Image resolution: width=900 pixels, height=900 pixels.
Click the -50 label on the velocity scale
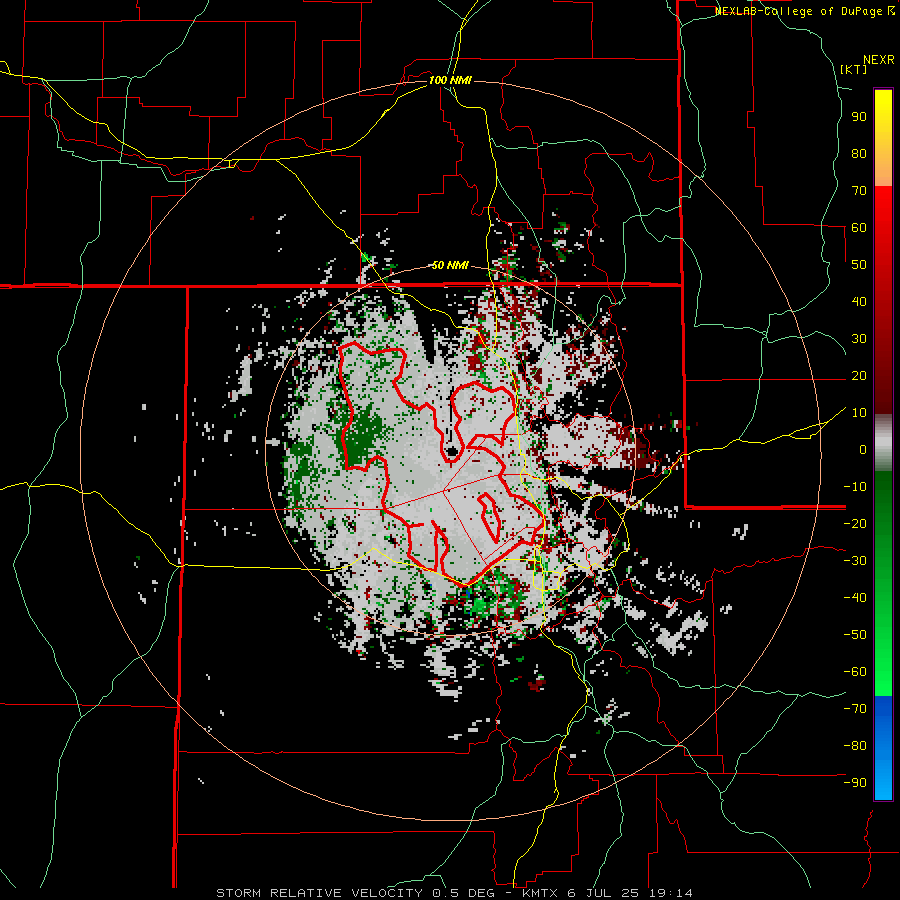coord(855,635)
